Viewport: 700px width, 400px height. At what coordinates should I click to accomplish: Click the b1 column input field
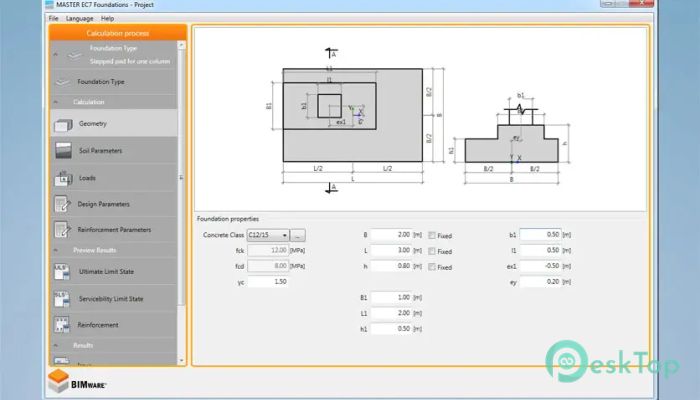tap(540, 234)
